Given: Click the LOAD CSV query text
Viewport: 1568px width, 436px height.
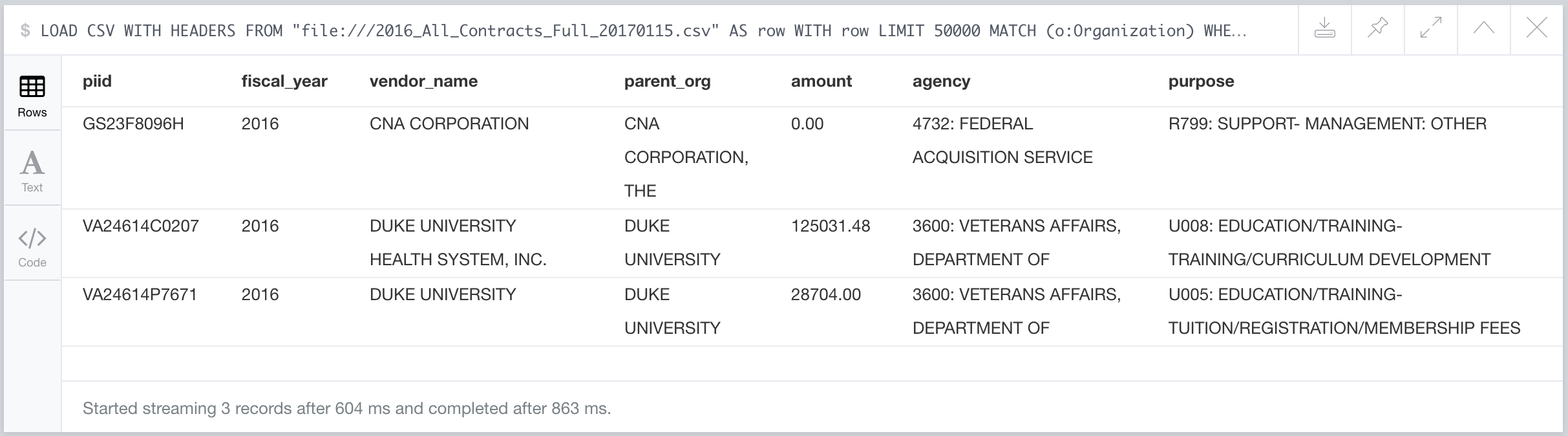Looking at the screenshot, I should pos(643,30).
